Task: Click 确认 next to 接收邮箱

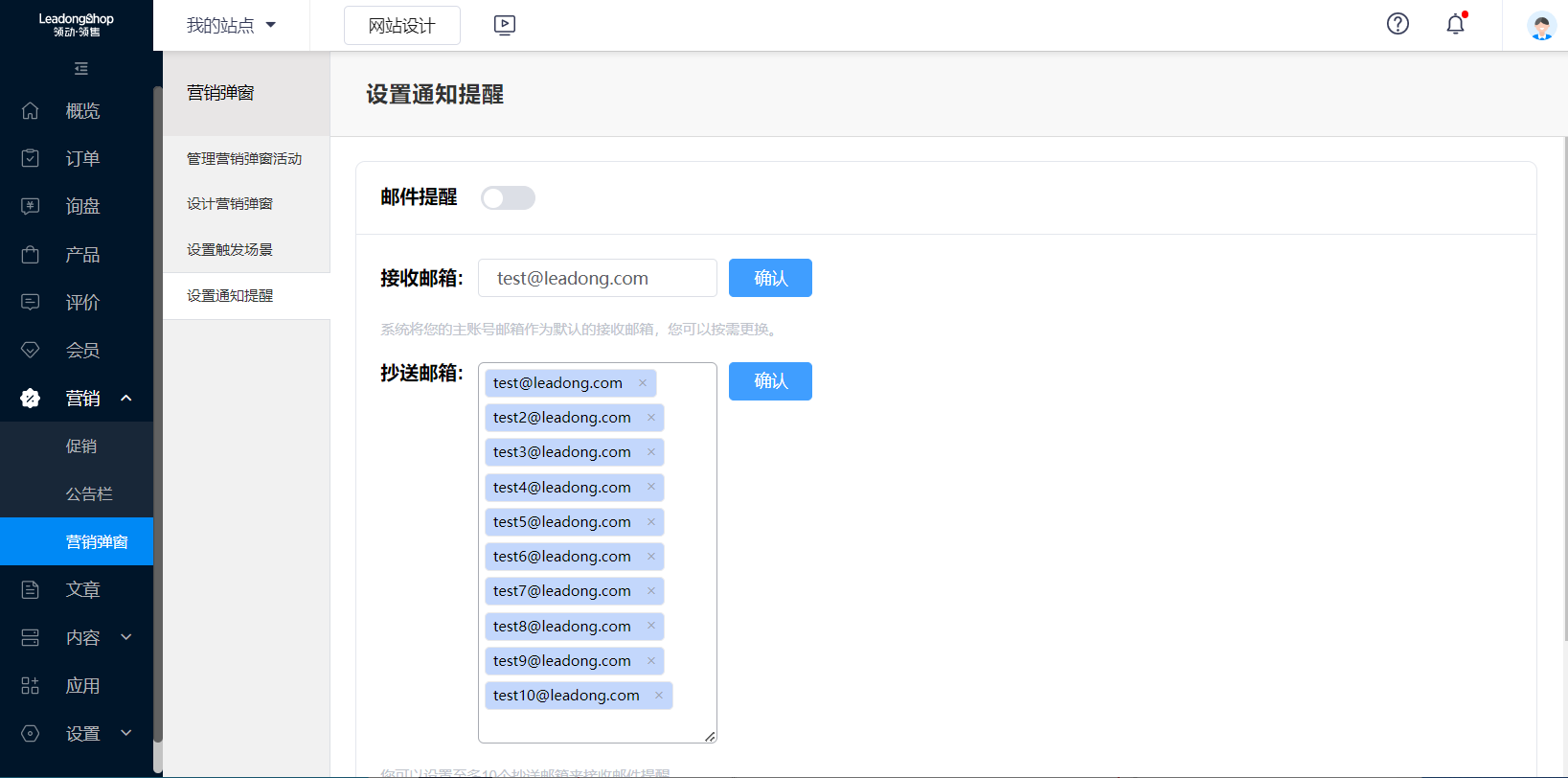Action: point(770,278)
